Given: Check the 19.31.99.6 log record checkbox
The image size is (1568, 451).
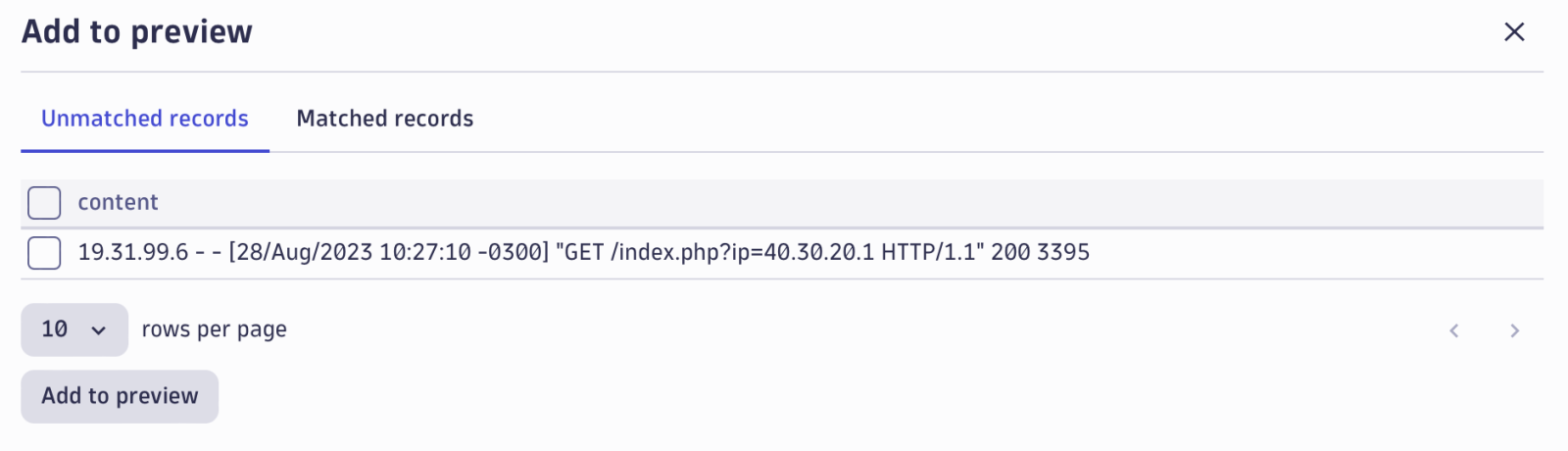Looking at the screenshot, I should tap(44, 253).
